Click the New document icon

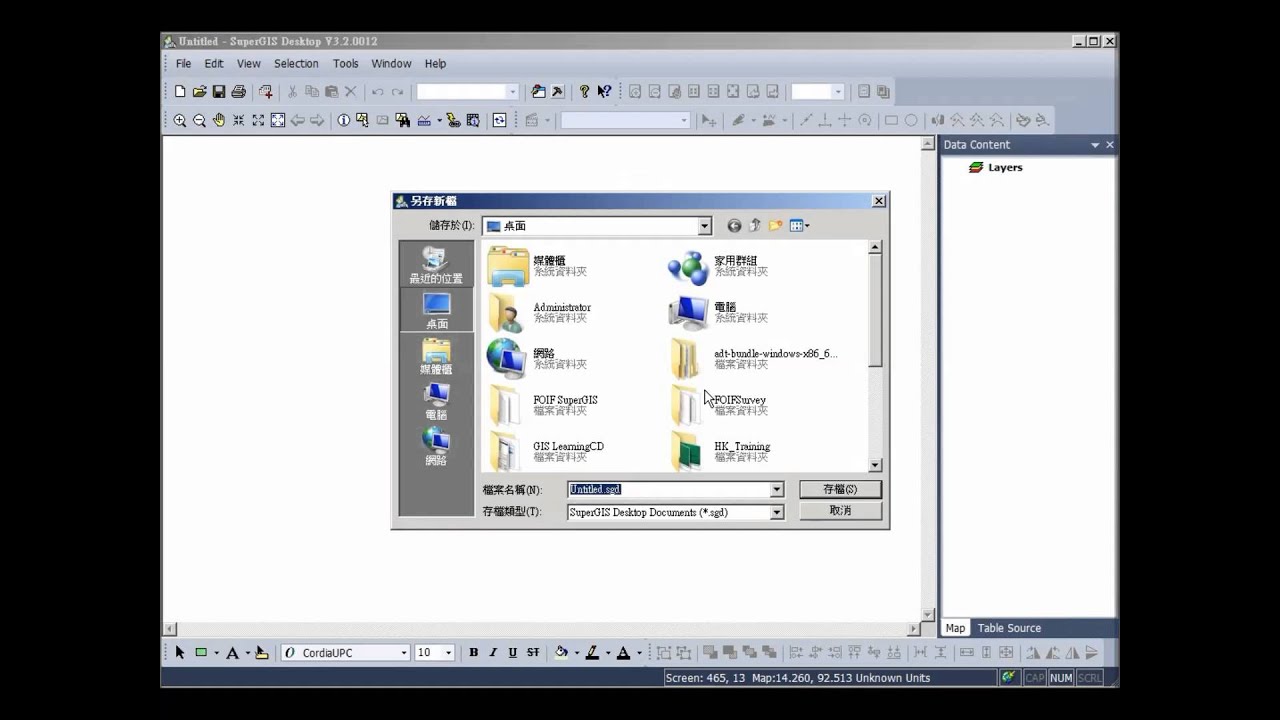click(180, 91)
